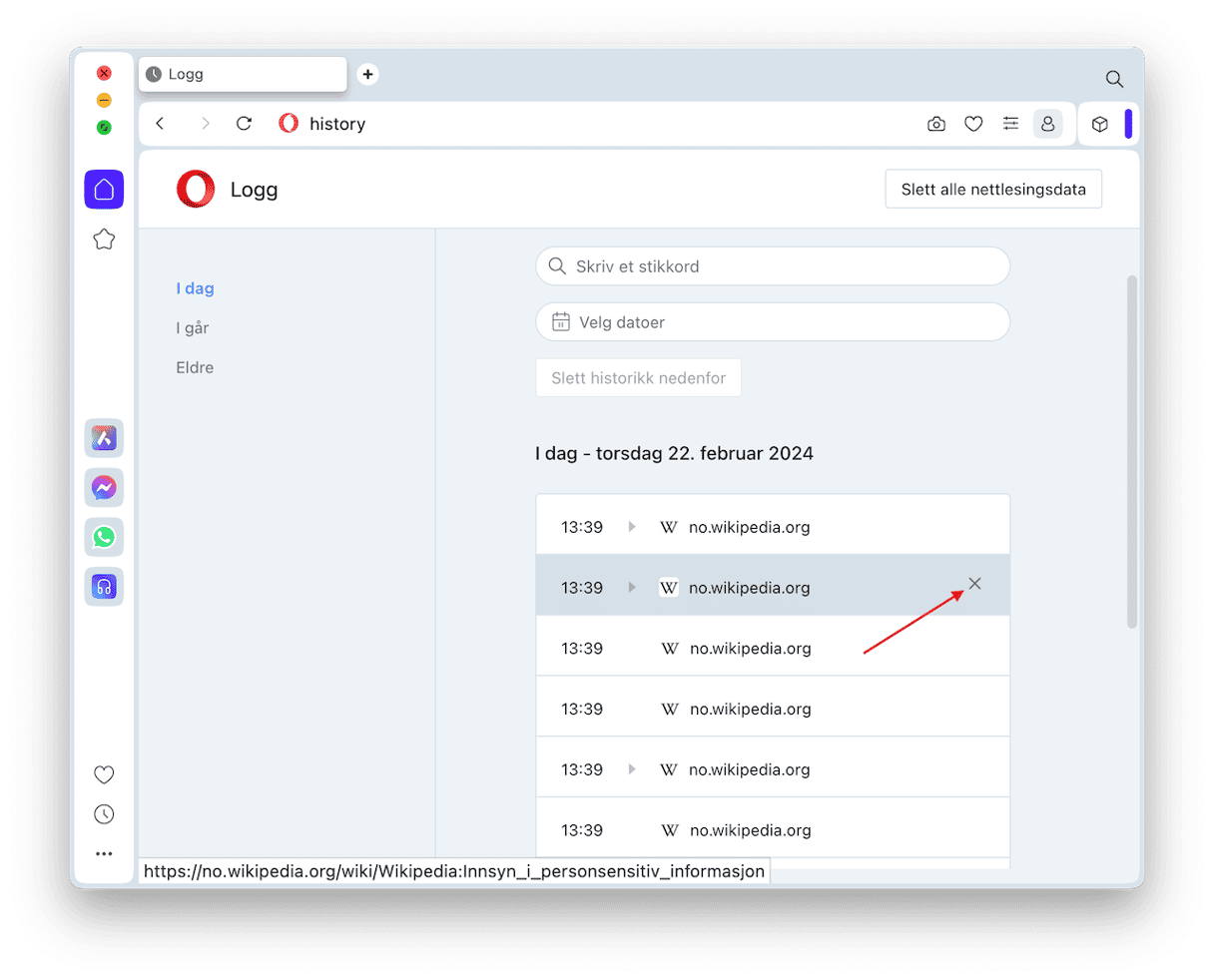Viewport: 1214px width, 980px height.
Task: Select the 'Eldre' history section
Action: (x=195, y=367)
